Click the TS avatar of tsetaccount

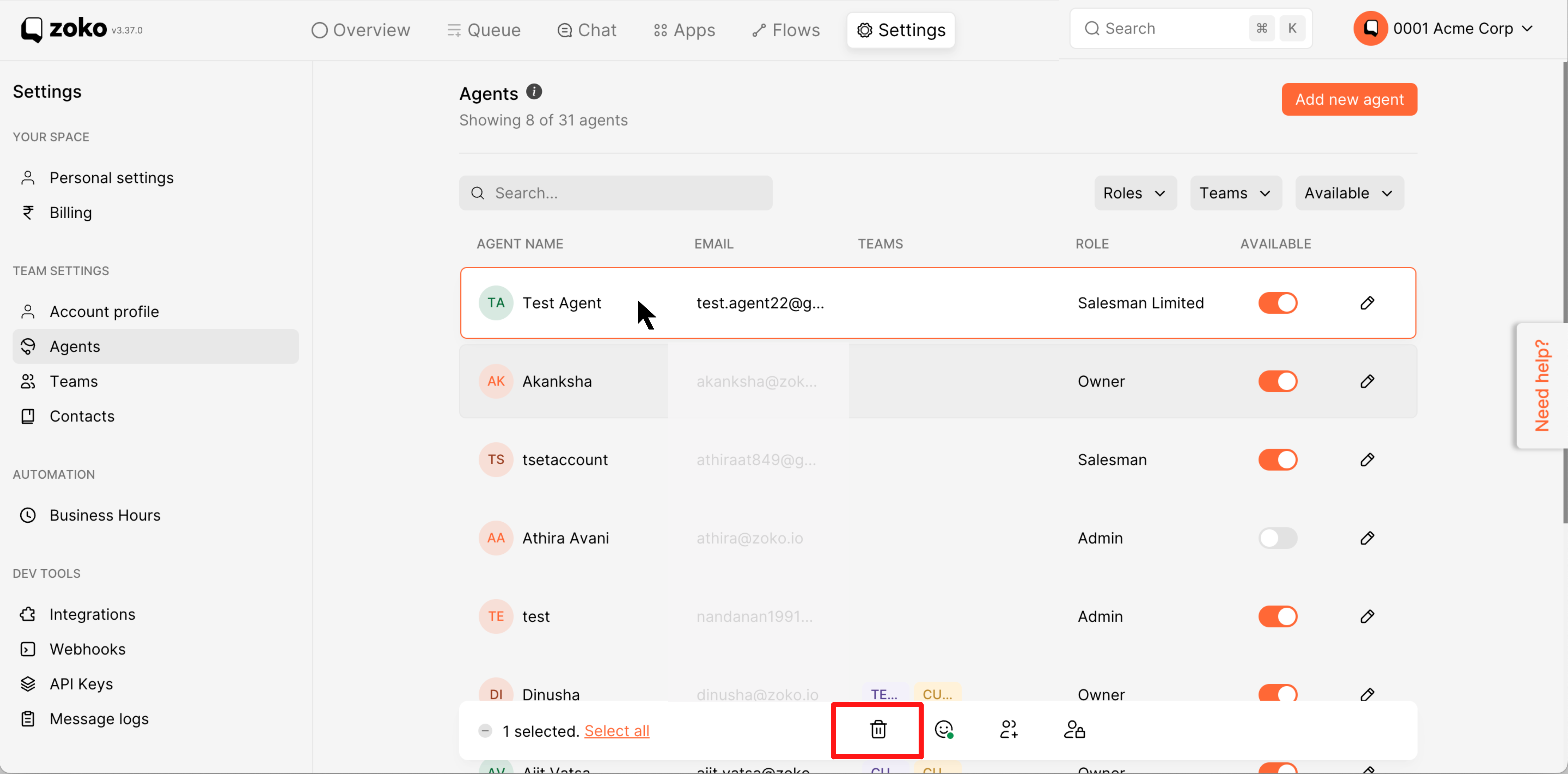coord(496,460)
